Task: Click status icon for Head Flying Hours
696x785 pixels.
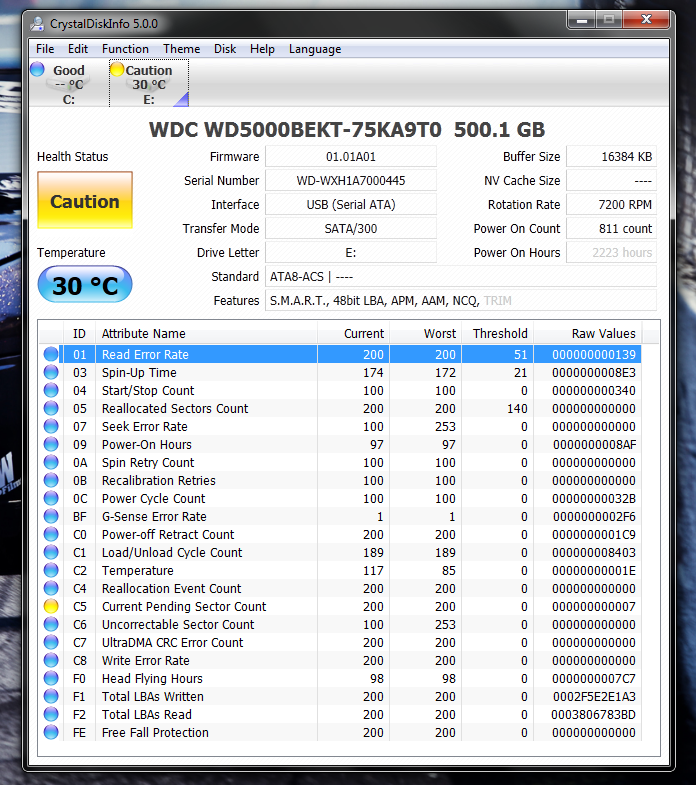Action: (x=51, y=678)
